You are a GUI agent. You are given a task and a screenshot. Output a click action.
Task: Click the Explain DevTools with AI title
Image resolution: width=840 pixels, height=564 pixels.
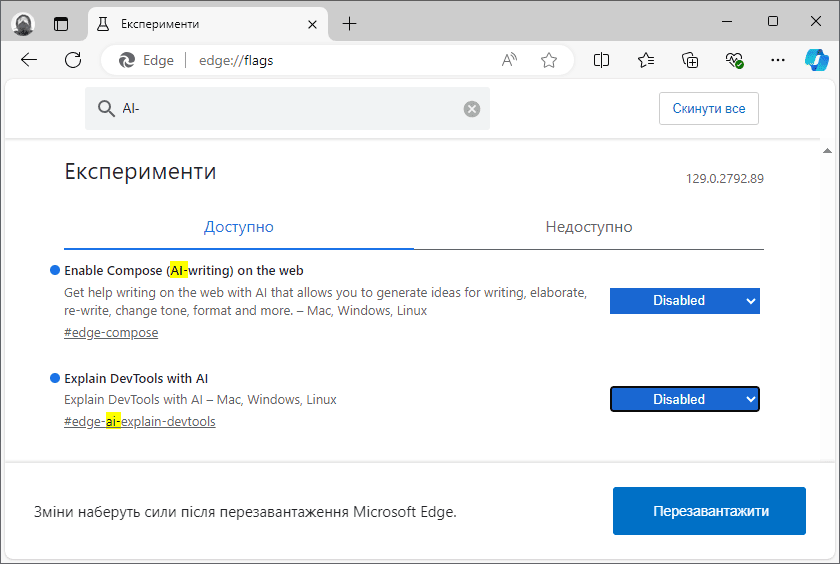(x=136, y=379)
